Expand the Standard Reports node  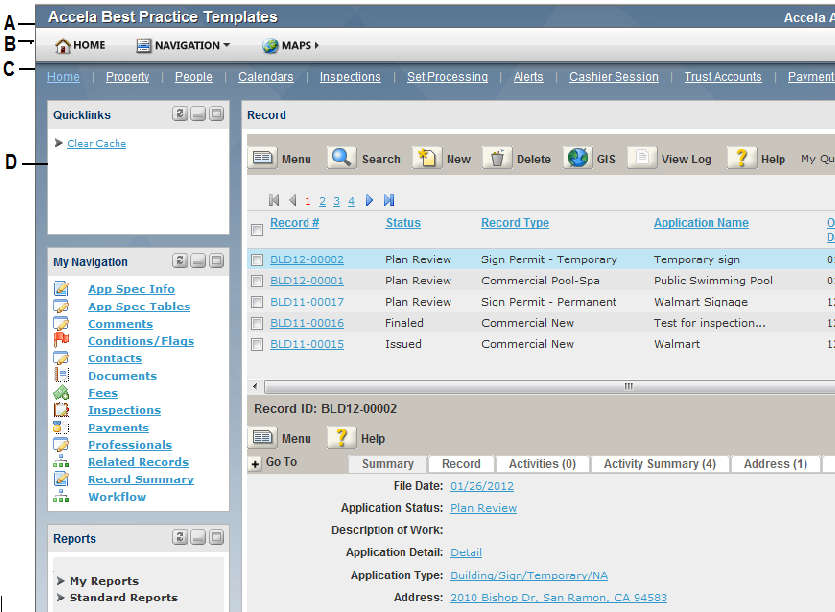tap(61, 597)
